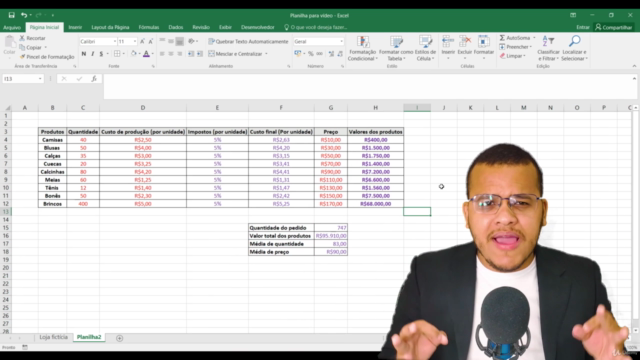Click the increase decimal places icon
Viewport: 640px width, 360px height.
click(x=331, y=53)
